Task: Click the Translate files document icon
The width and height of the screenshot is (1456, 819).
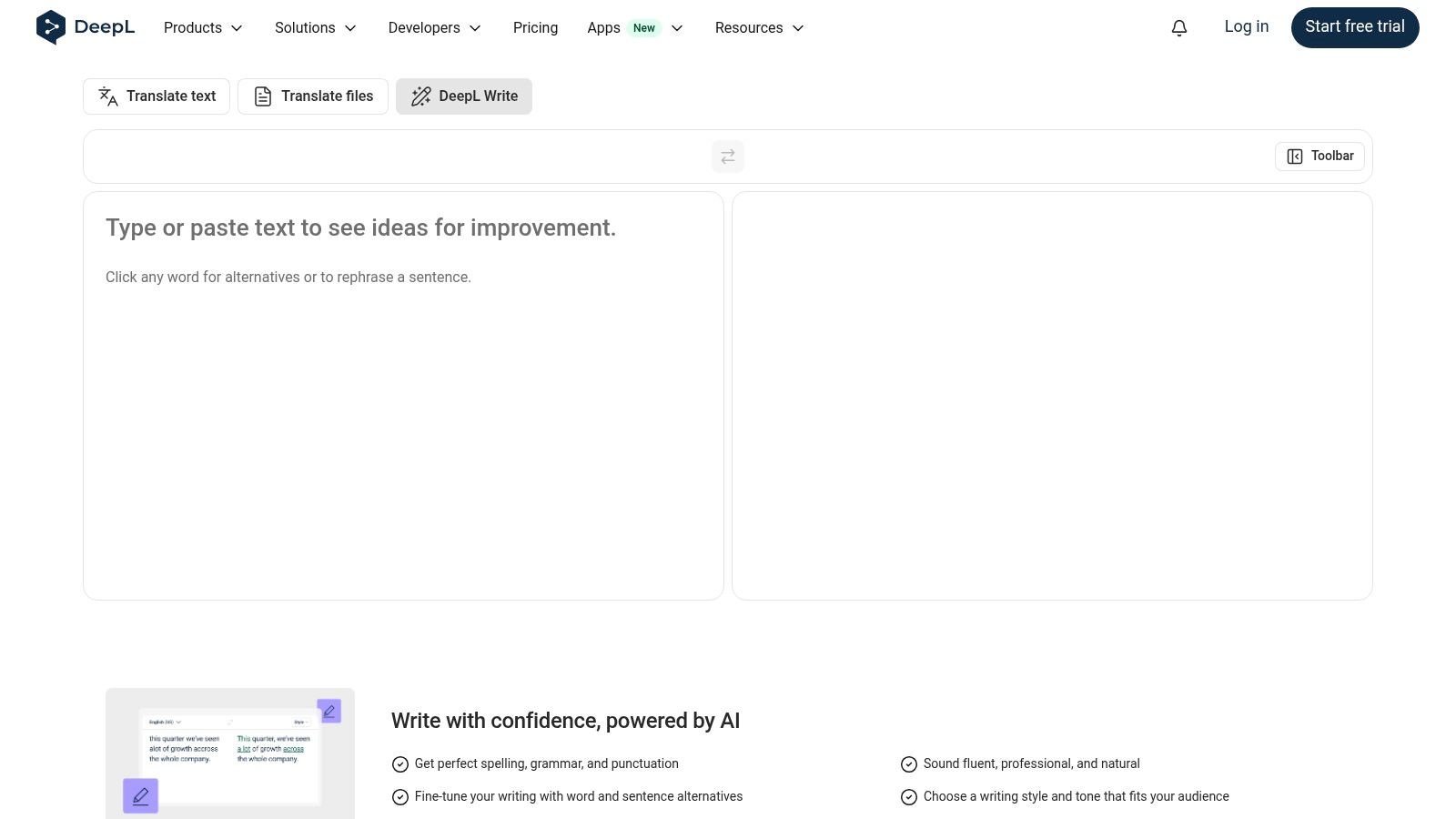Action: 263,96
